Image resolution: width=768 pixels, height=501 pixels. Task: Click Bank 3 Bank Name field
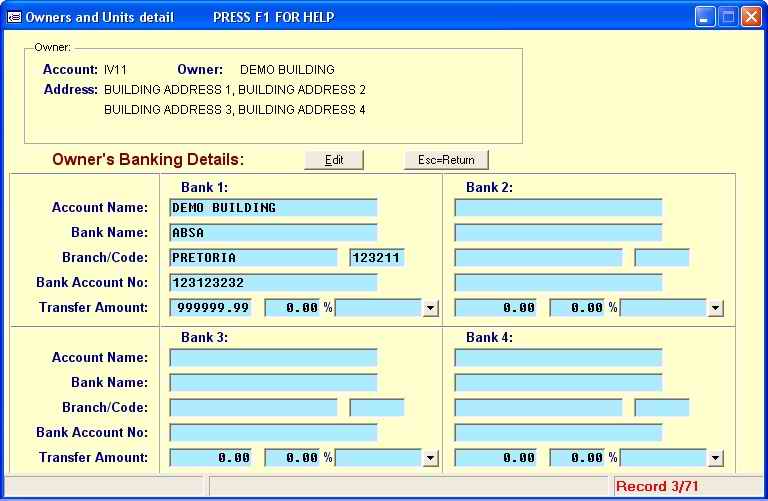(273, 382)
